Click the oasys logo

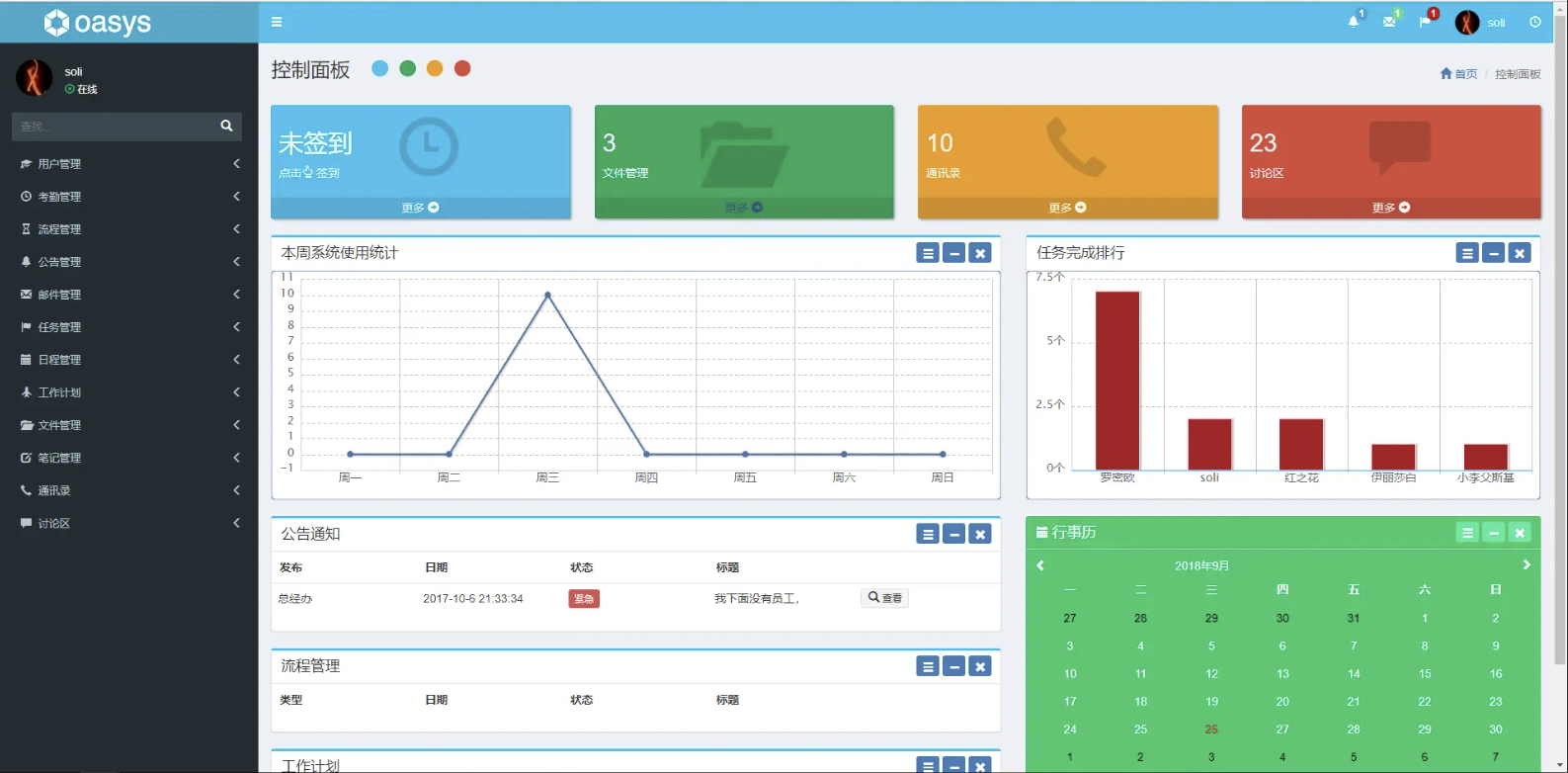point(98,22)
